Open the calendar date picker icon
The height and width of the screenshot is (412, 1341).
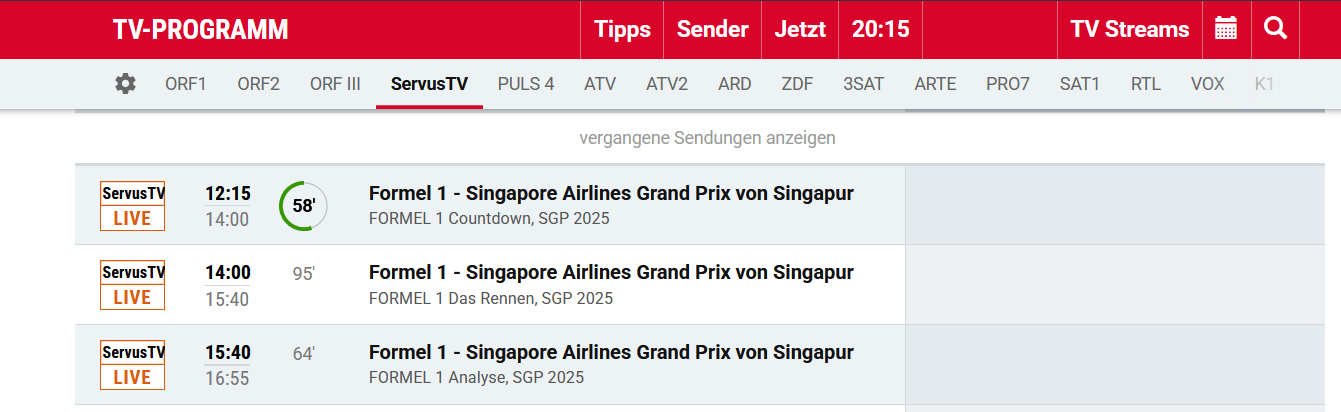pyautogui.click(x=1225, y=29)
